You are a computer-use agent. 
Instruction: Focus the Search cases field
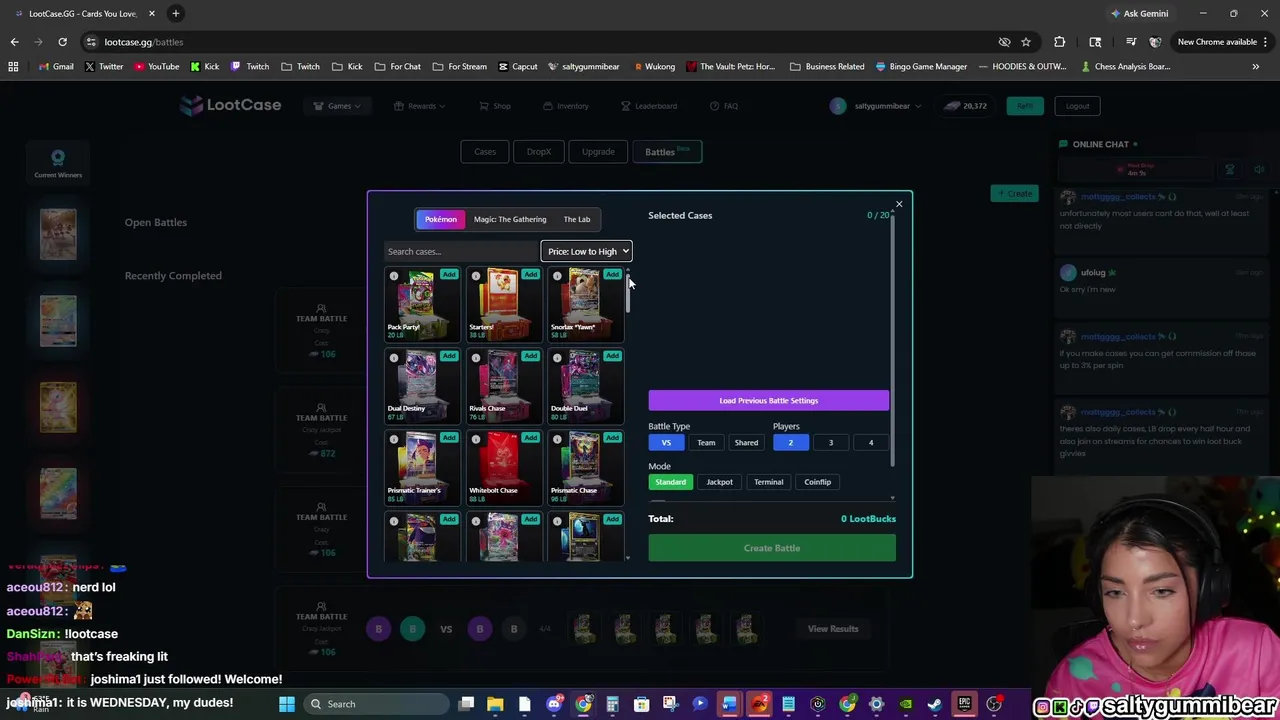[461, 252]
